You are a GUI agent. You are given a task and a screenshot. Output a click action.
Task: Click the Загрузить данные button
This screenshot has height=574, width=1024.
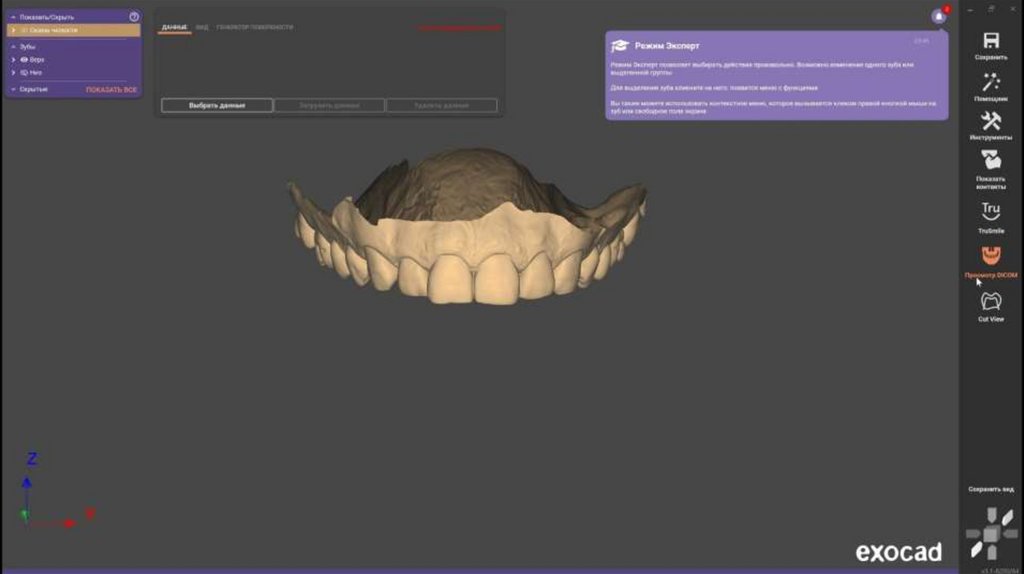pos(329,105)
